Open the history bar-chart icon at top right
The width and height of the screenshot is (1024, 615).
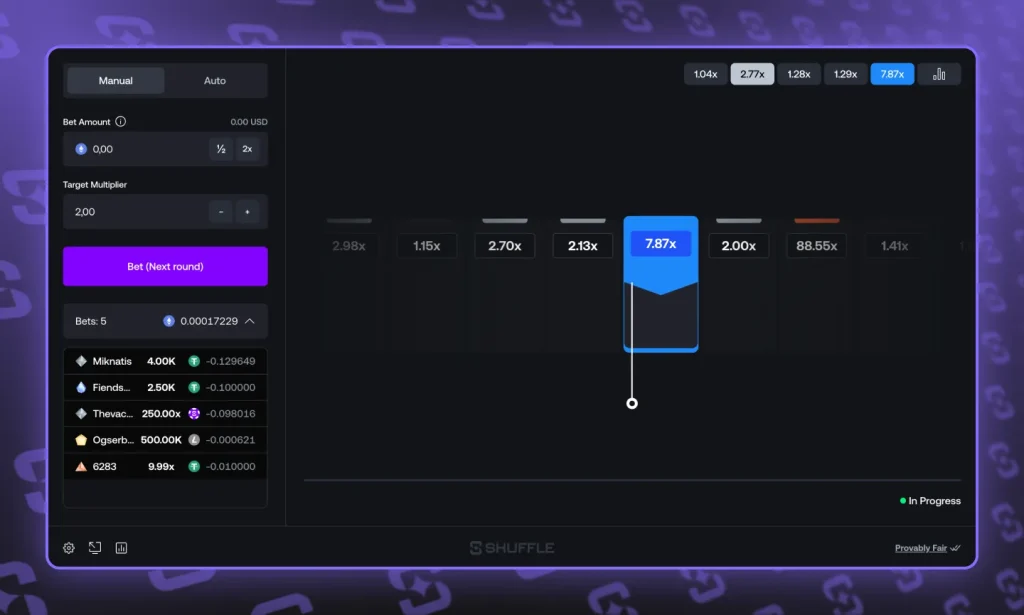pyautogui.click(x=939, y=74)
